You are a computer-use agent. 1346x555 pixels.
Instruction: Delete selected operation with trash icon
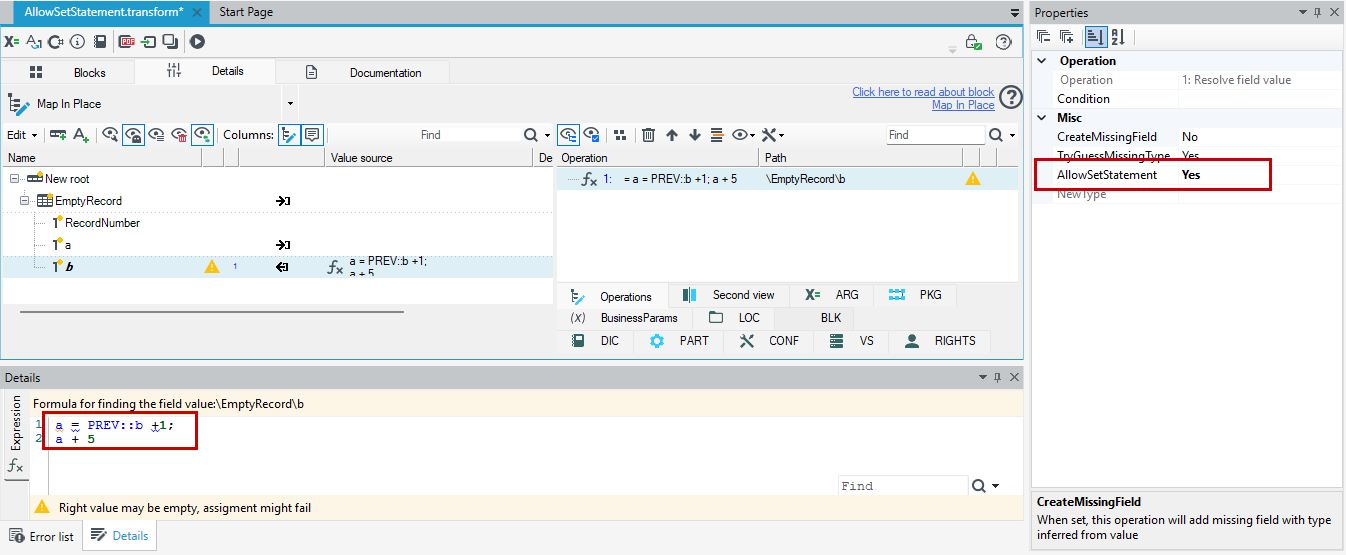coord(648,135)
